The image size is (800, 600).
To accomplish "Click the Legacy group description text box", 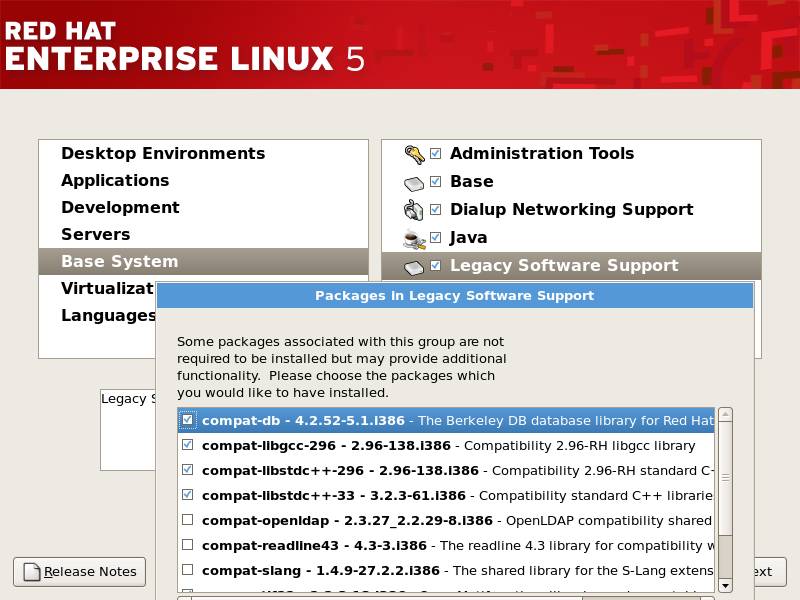I will [x=128, y=430].
